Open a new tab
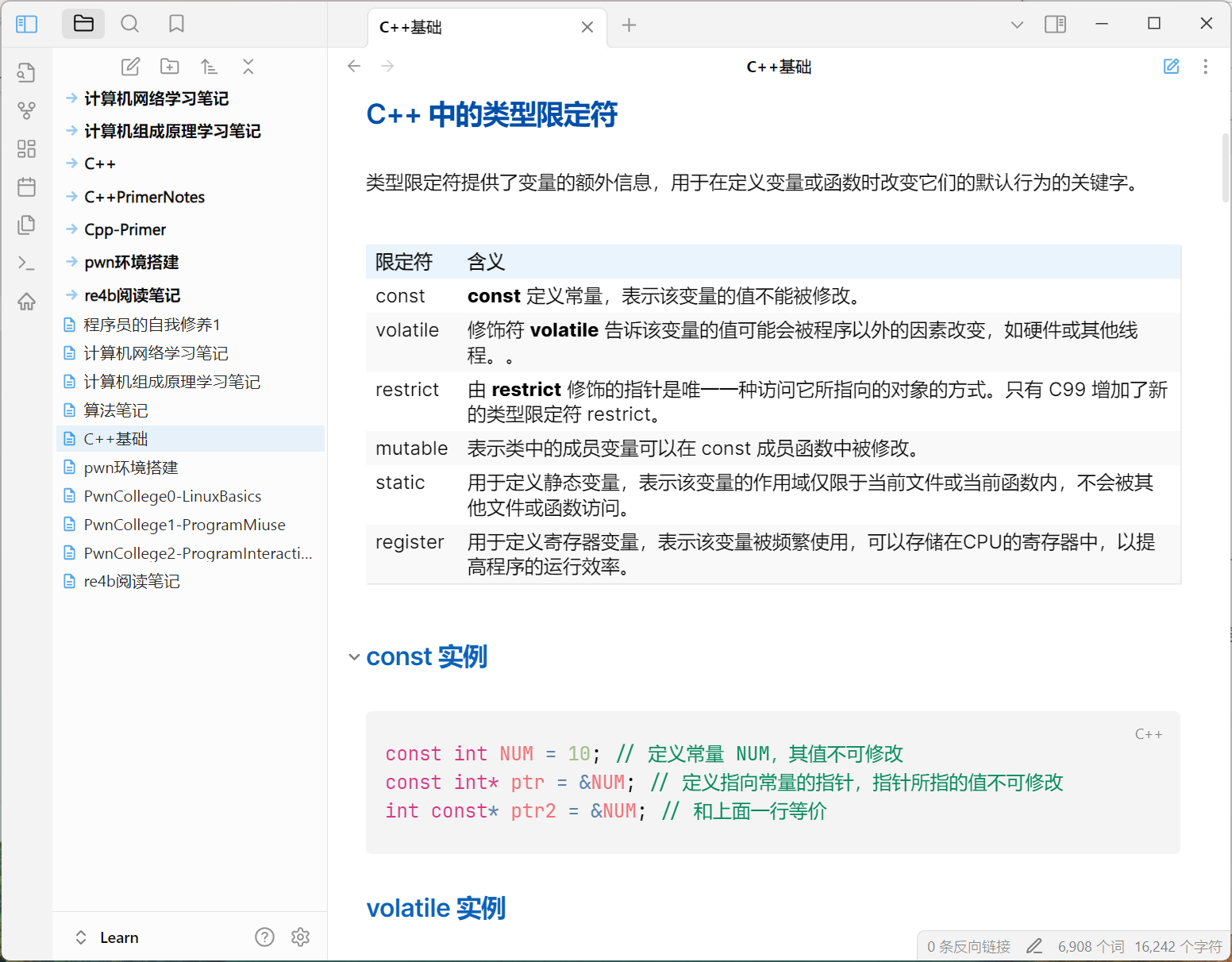The image size is (1232, 962). pyautogui.click(x=629, y=25)
